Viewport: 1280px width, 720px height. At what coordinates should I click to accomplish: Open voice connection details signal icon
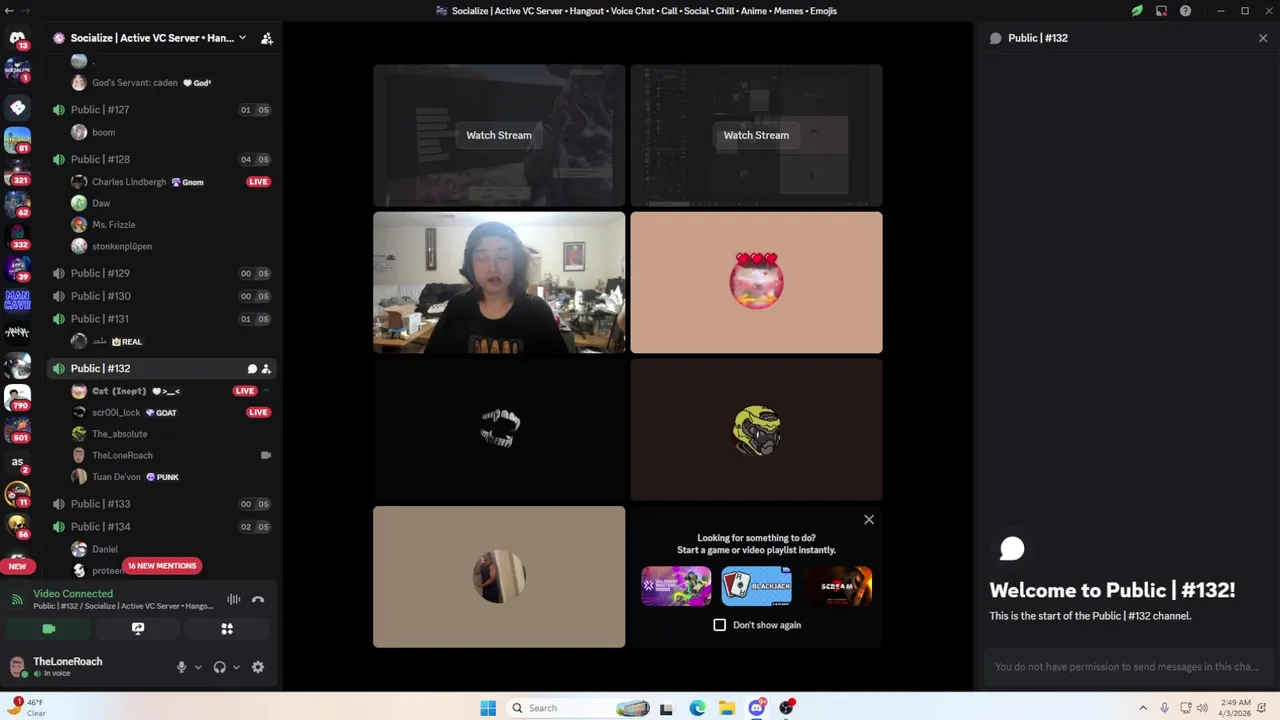pos(17,599)
